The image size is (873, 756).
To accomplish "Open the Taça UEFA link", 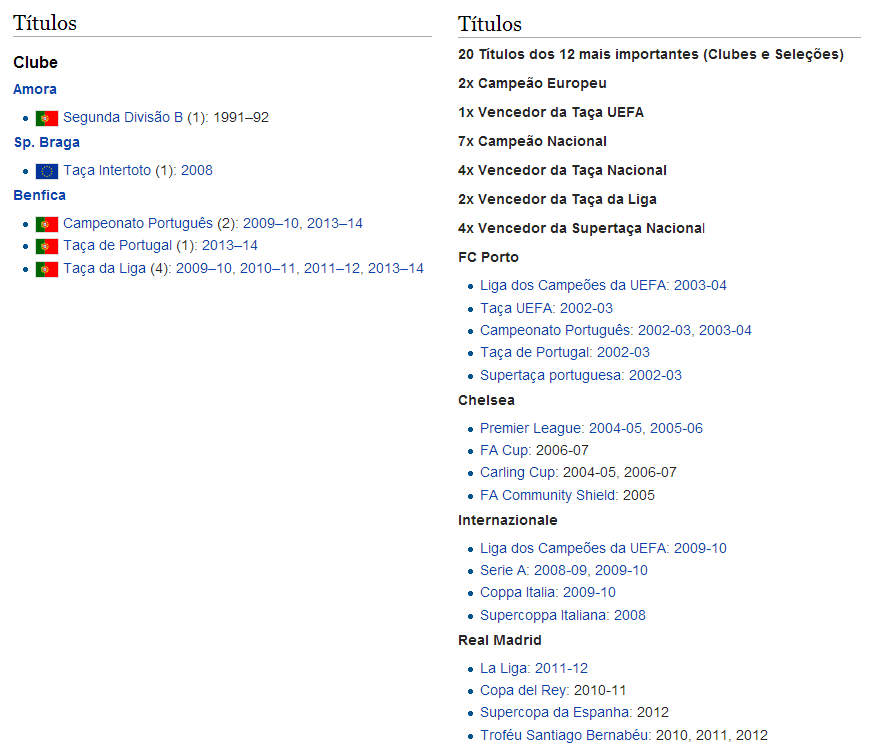I will 516,308.
